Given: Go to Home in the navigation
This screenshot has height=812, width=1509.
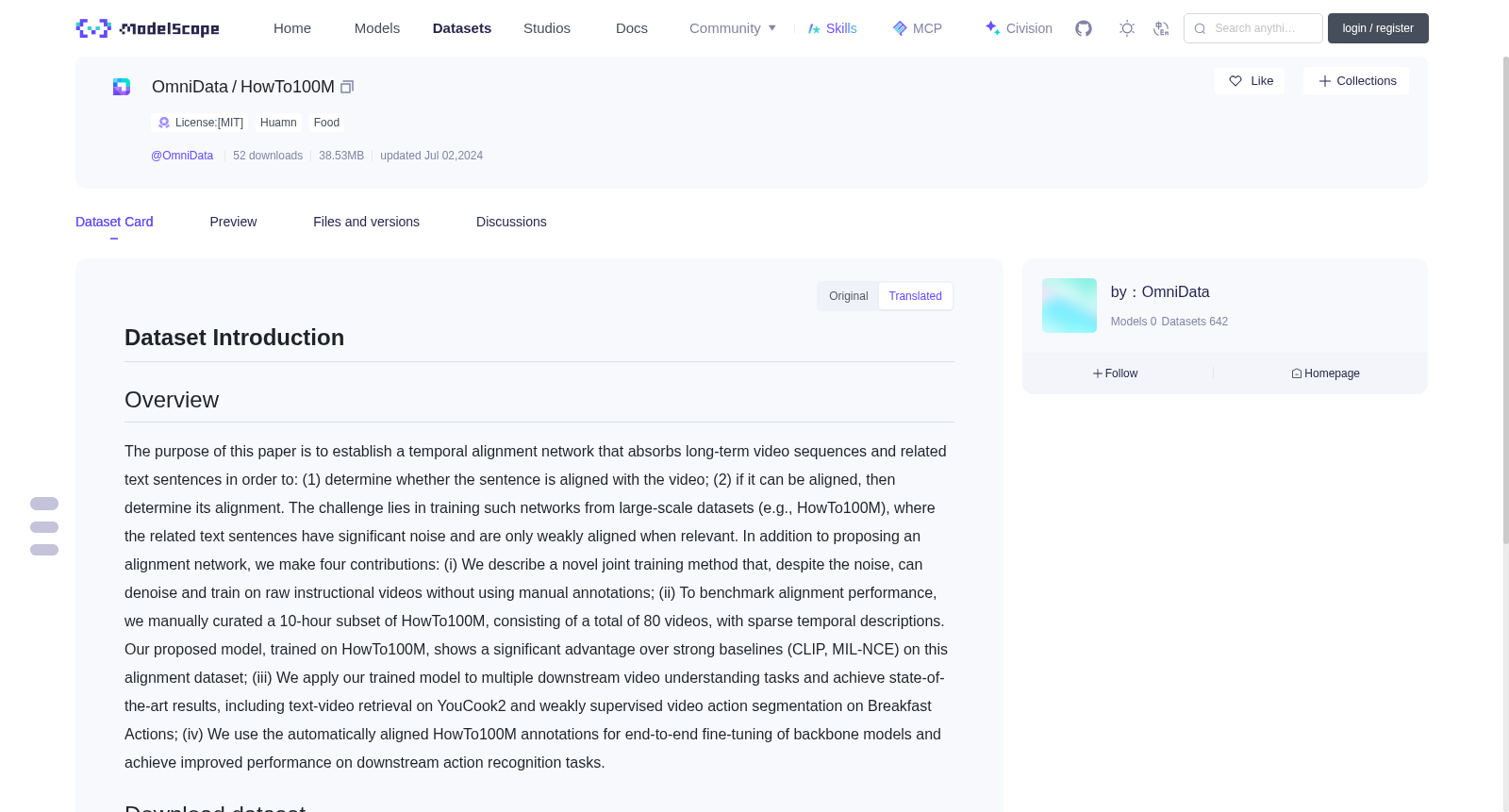Looking at the screenshot, I should pos(292,28).
